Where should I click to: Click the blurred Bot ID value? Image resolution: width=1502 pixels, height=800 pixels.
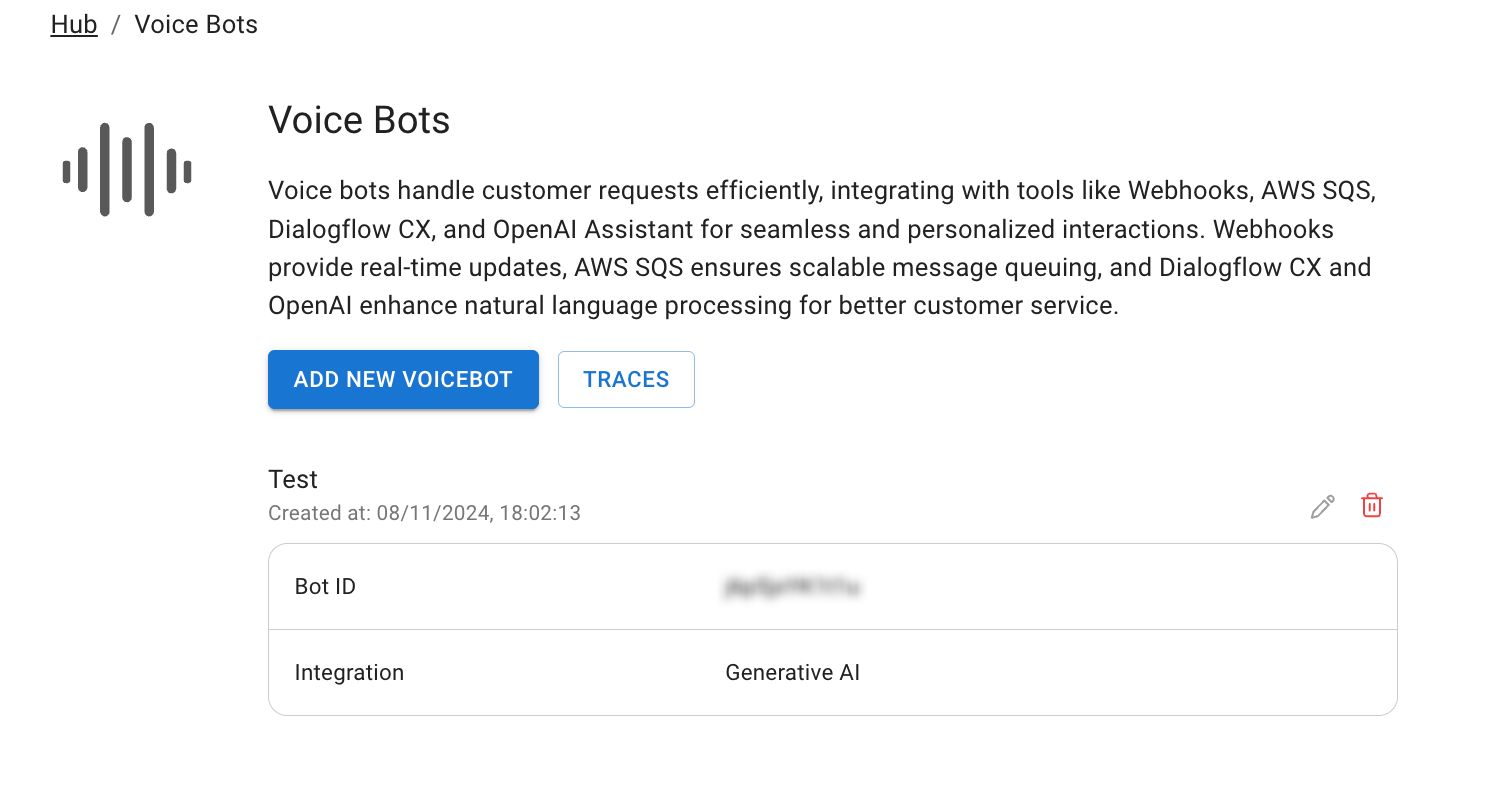pyautogui.click(x=790, y=587)
